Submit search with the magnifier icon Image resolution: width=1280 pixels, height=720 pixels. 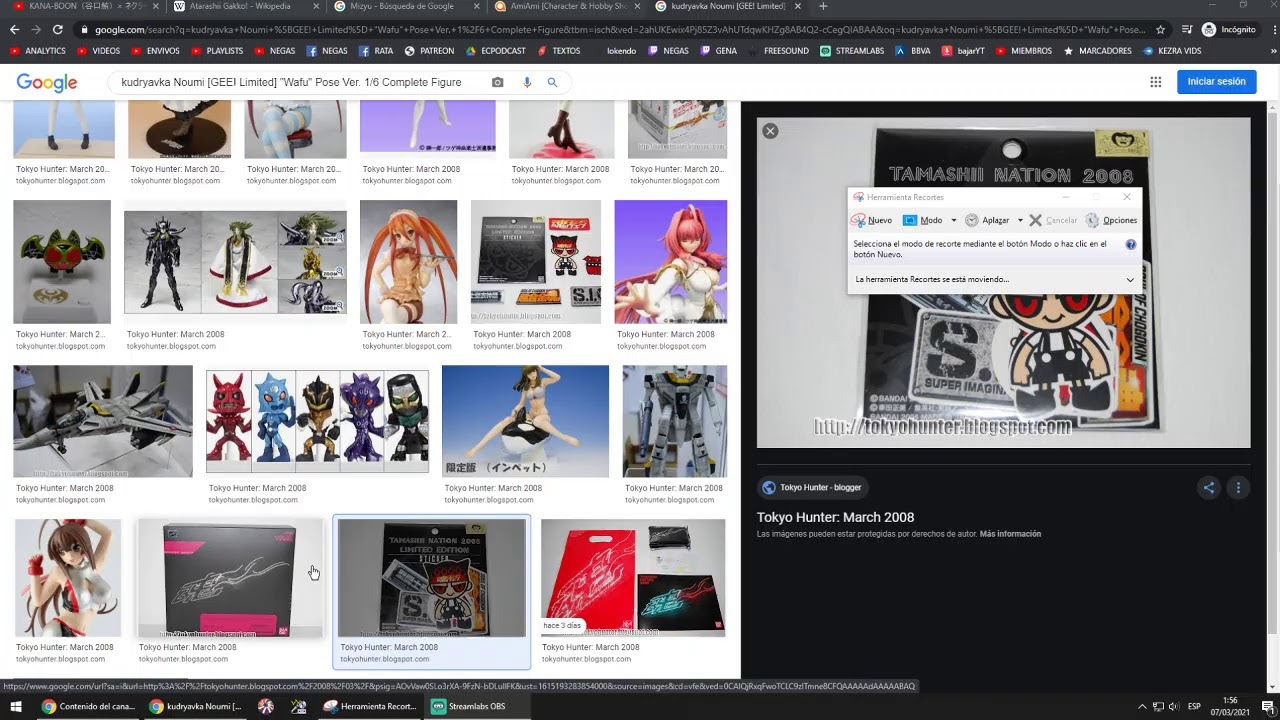click(552, 82)
